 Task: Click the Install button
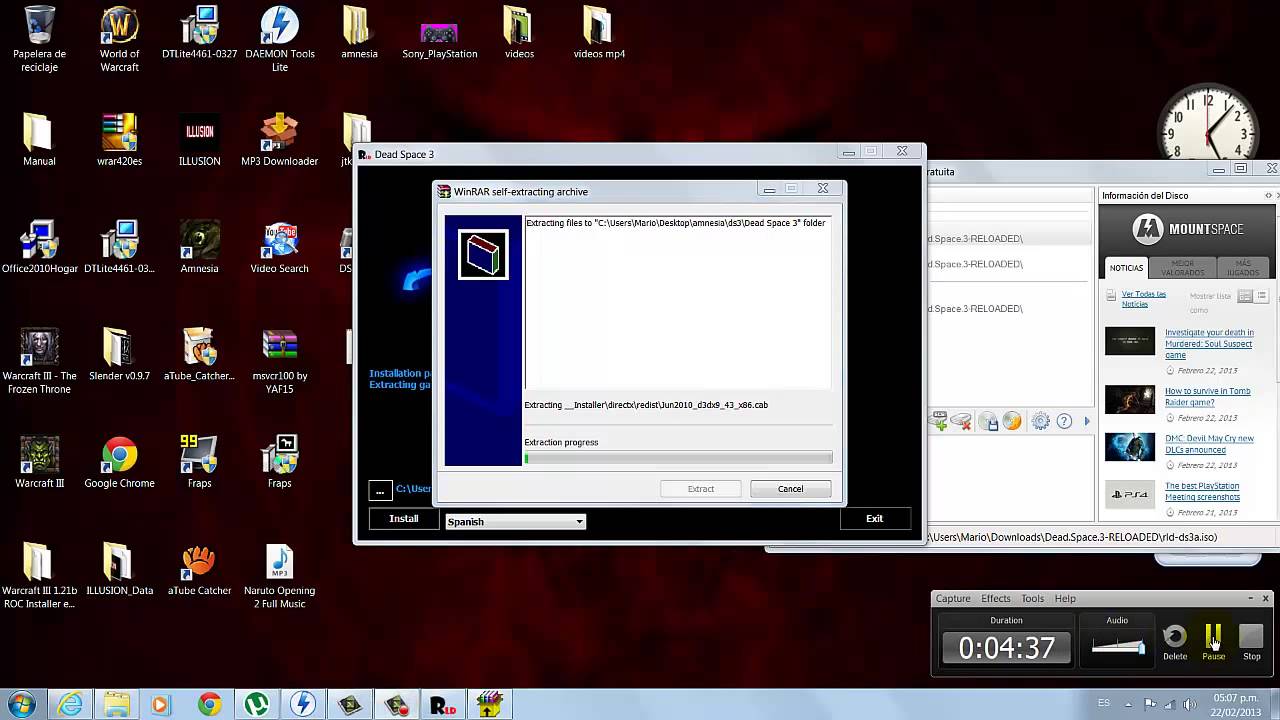(x=404, y=519)
